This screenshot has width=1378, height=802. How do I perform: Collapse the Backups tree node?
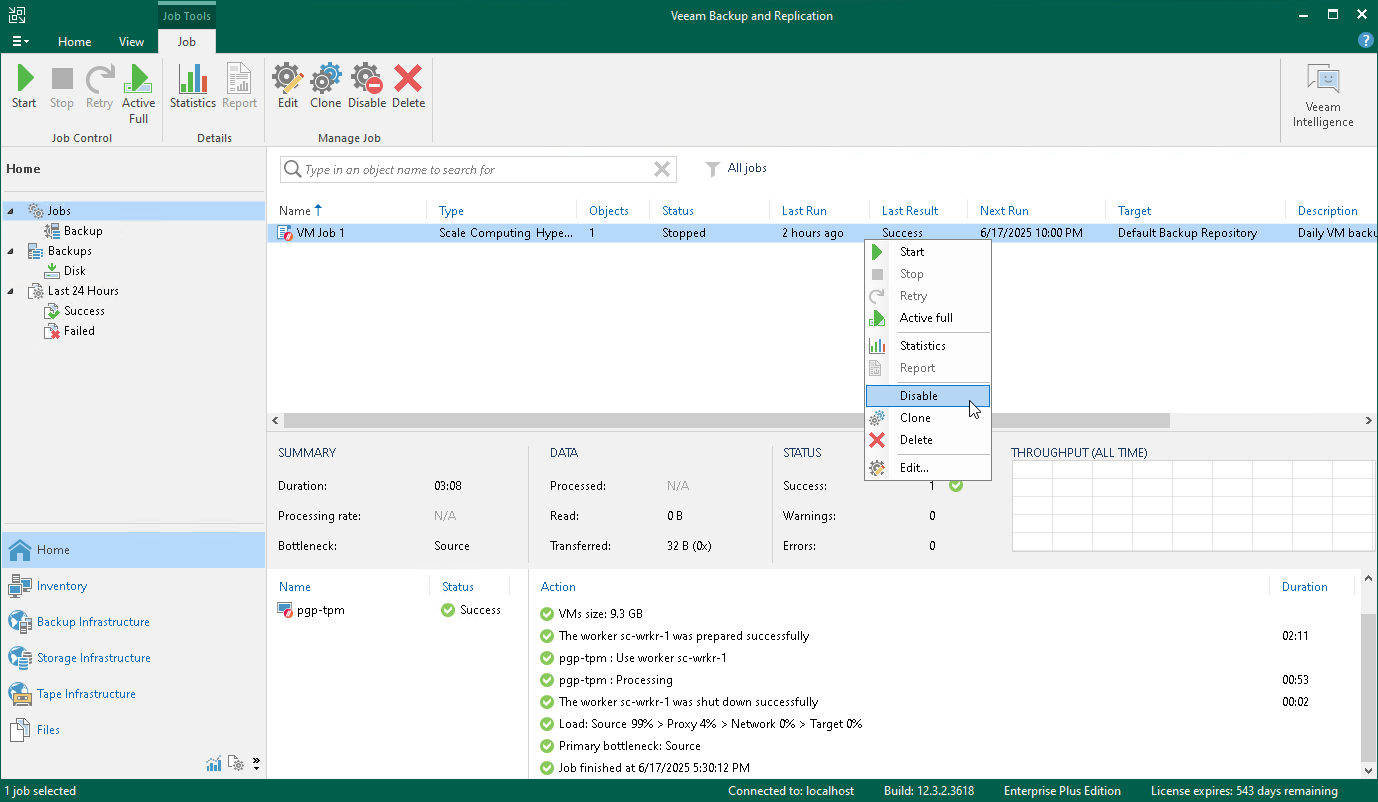click(10, 251)
